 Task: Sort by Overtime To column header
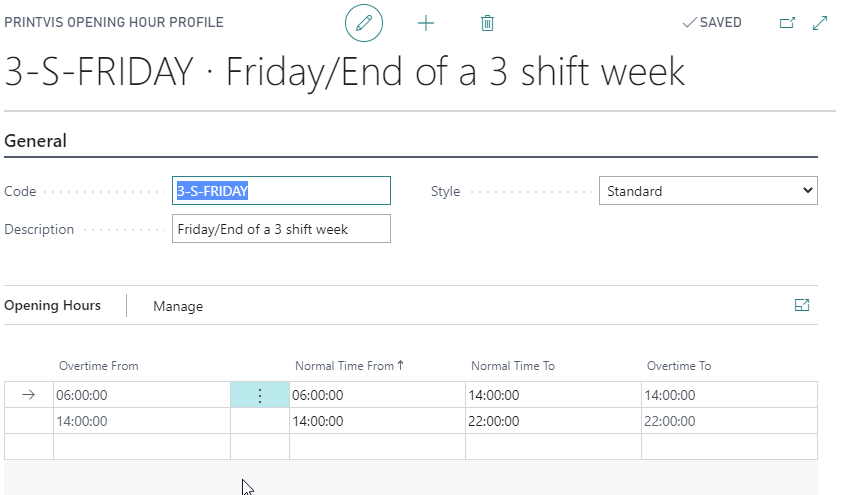(679, 366)
